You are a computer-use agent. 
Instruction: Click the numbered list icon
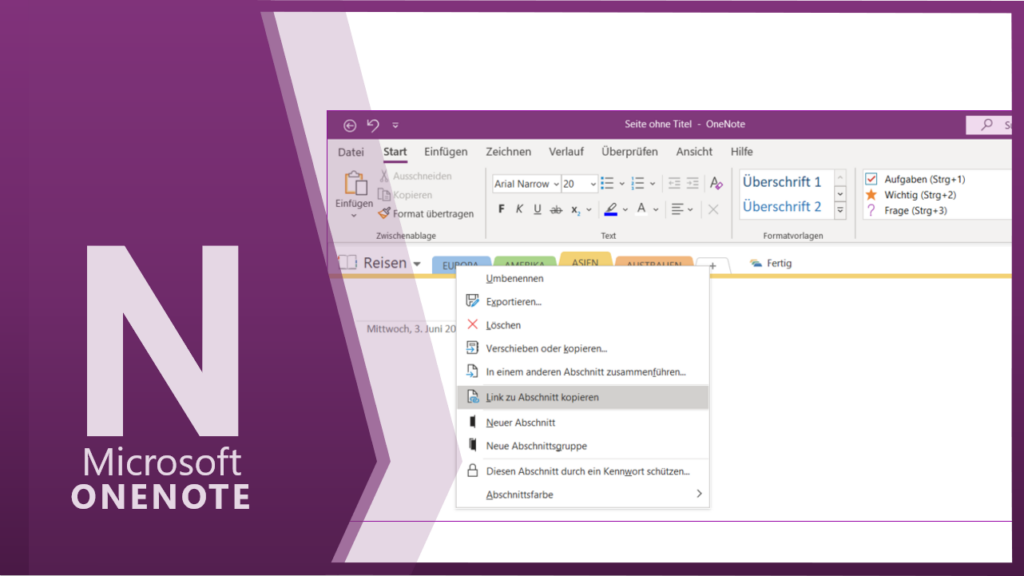coord(637,184)
